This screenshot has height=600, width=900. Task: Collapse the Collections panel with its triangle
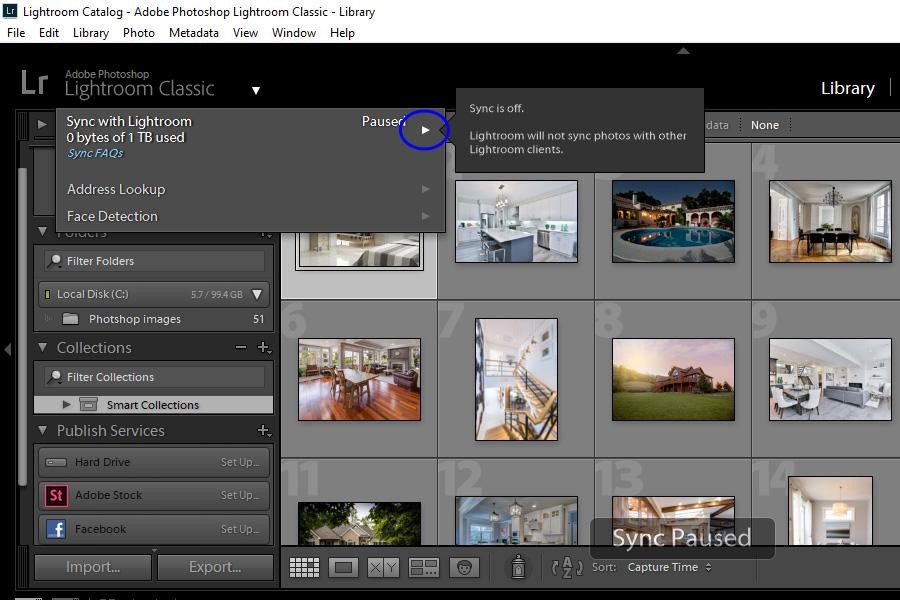click(x=40, y=347)
